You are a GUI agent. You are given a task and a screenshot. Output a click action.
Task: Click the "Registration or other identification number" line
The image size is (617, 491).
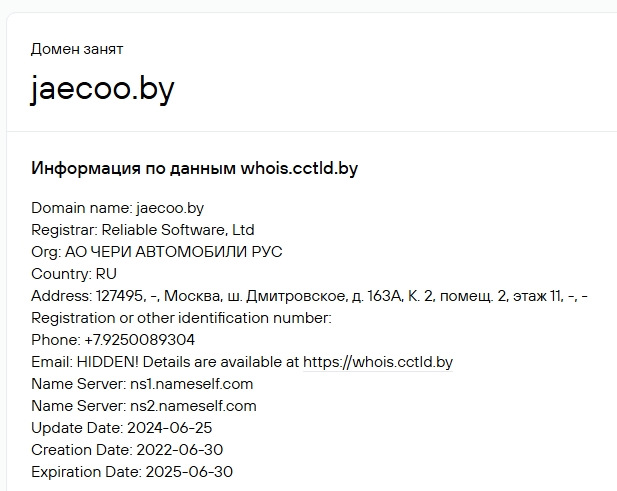181,318
